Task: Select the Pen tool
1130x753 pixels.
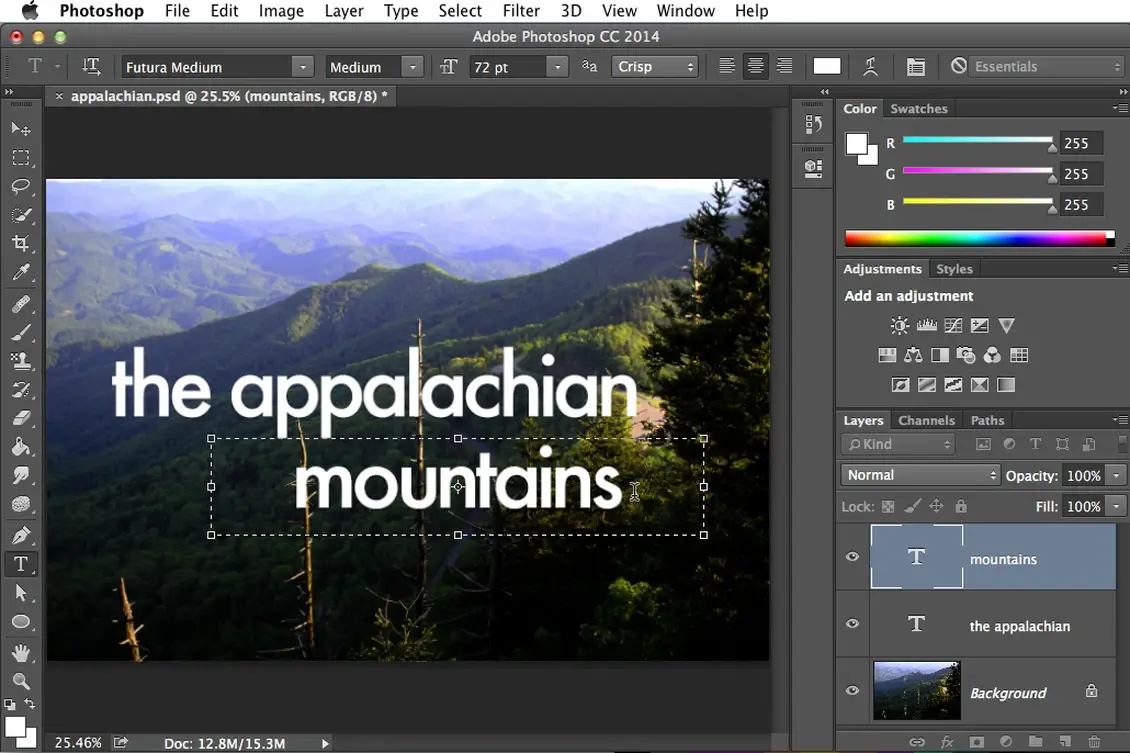Action: pos(21,534)
